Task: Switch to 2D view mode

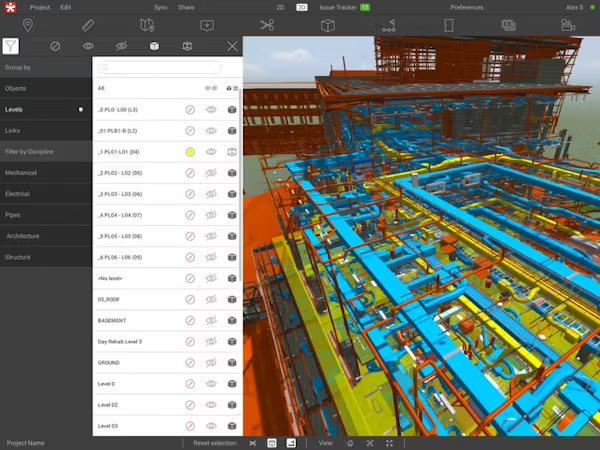Action: pyautogui.click(x=280, y=7)
